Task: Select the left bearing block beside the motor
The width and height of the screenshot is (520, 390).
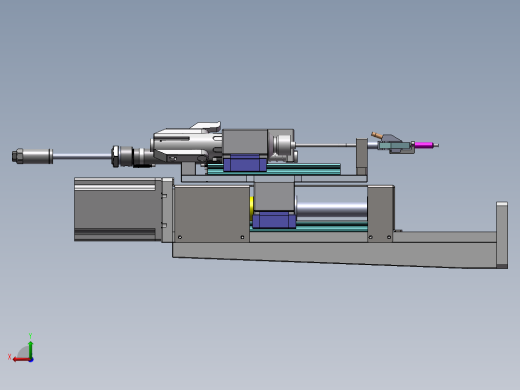Action: pyautogui.click(x=211, y=214)
